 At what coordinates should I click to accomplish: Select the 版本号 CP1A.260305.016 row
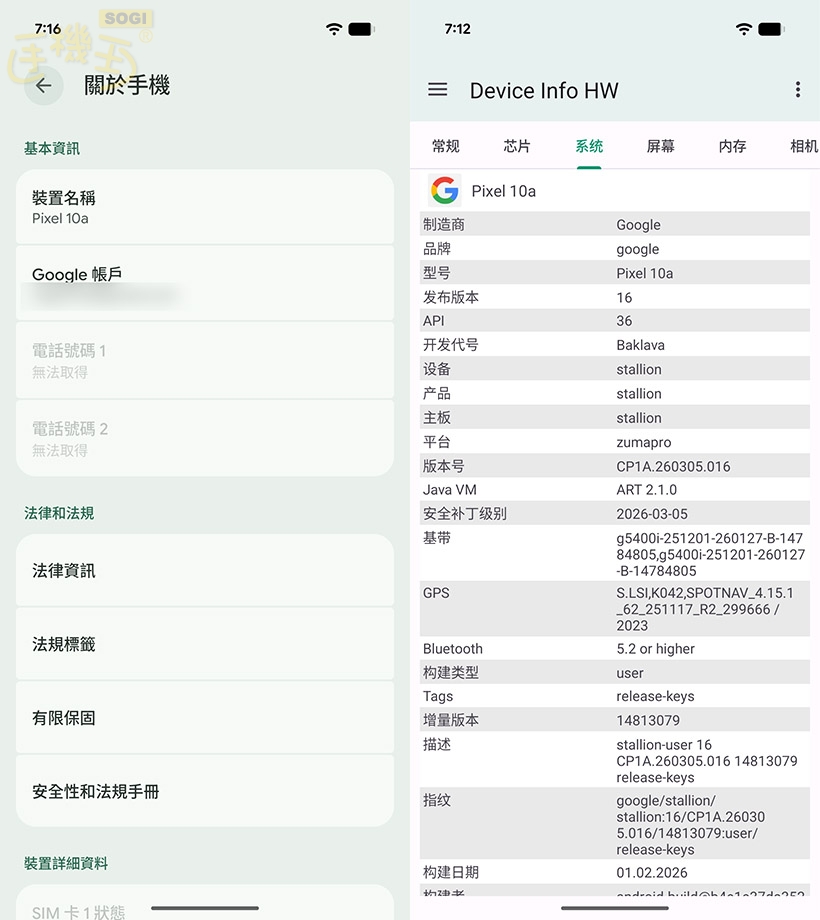click(x=615, y=466)
